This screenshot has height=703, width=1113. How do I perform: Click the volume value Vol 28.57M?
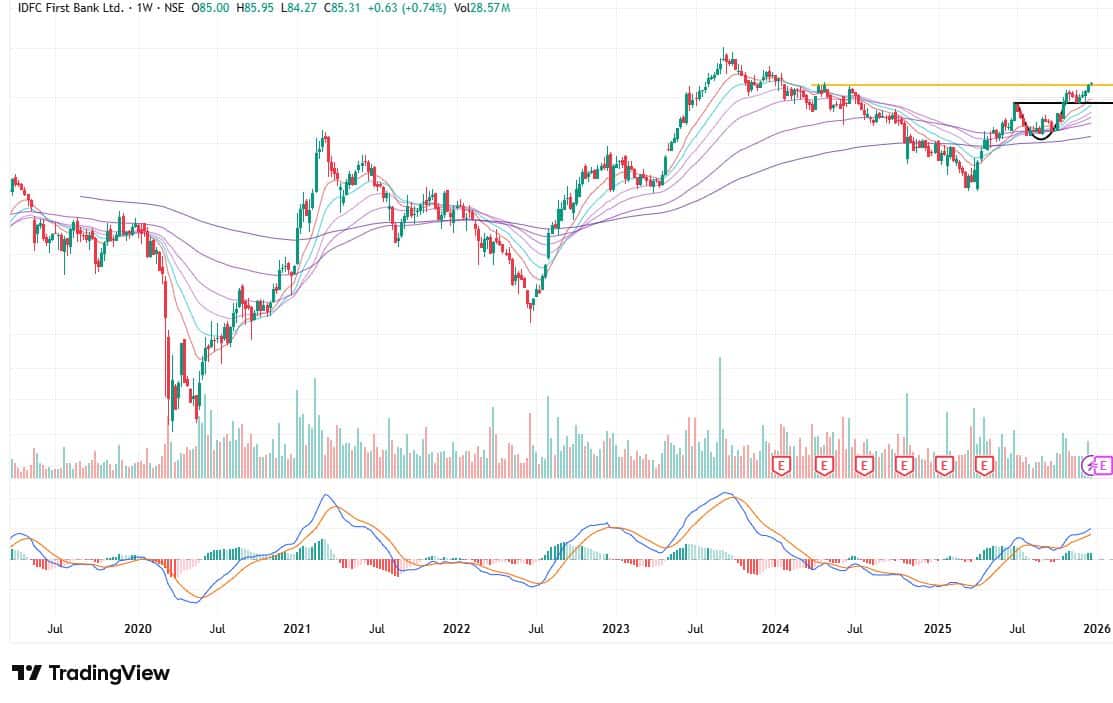482,8
